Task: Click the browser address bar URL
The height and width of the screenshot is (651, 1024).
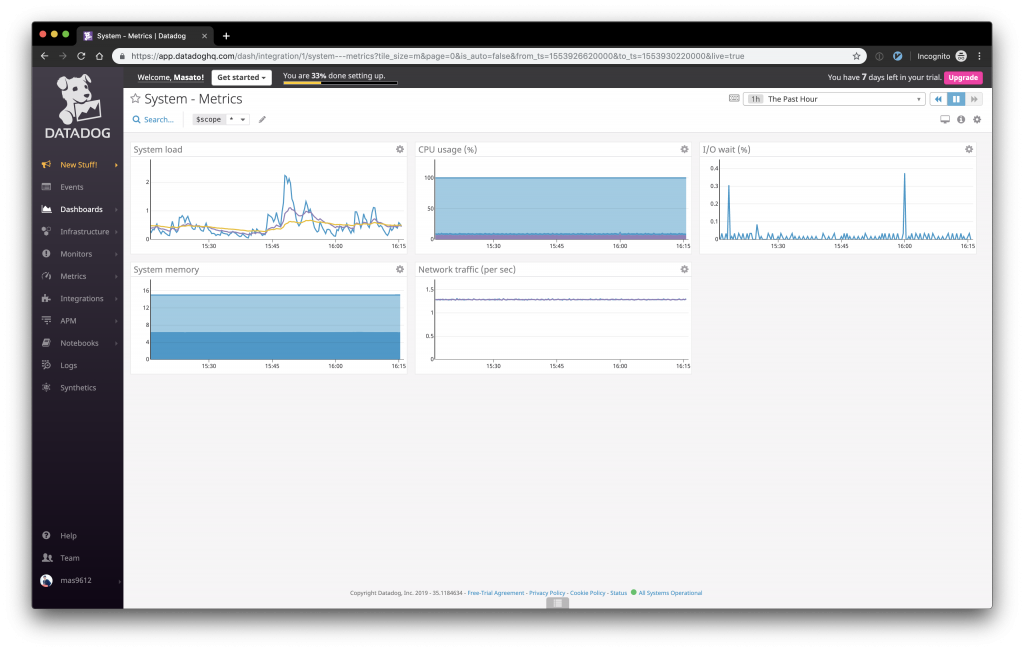Action: [438, 56]
